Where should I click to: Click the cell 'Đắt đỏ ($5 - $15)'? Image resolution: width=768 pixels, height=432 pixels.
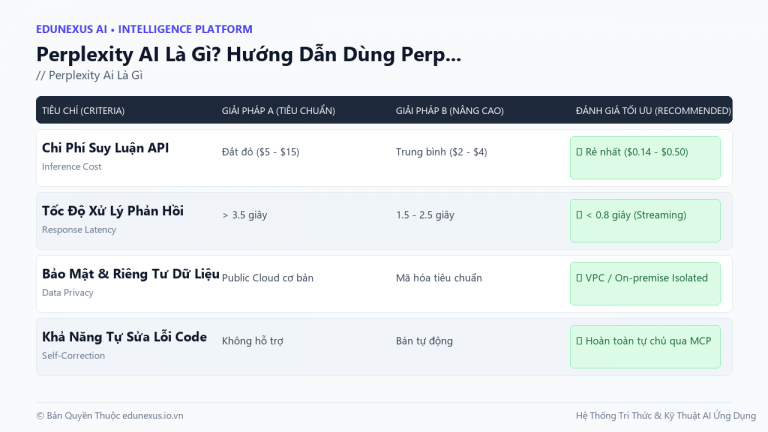261,152
